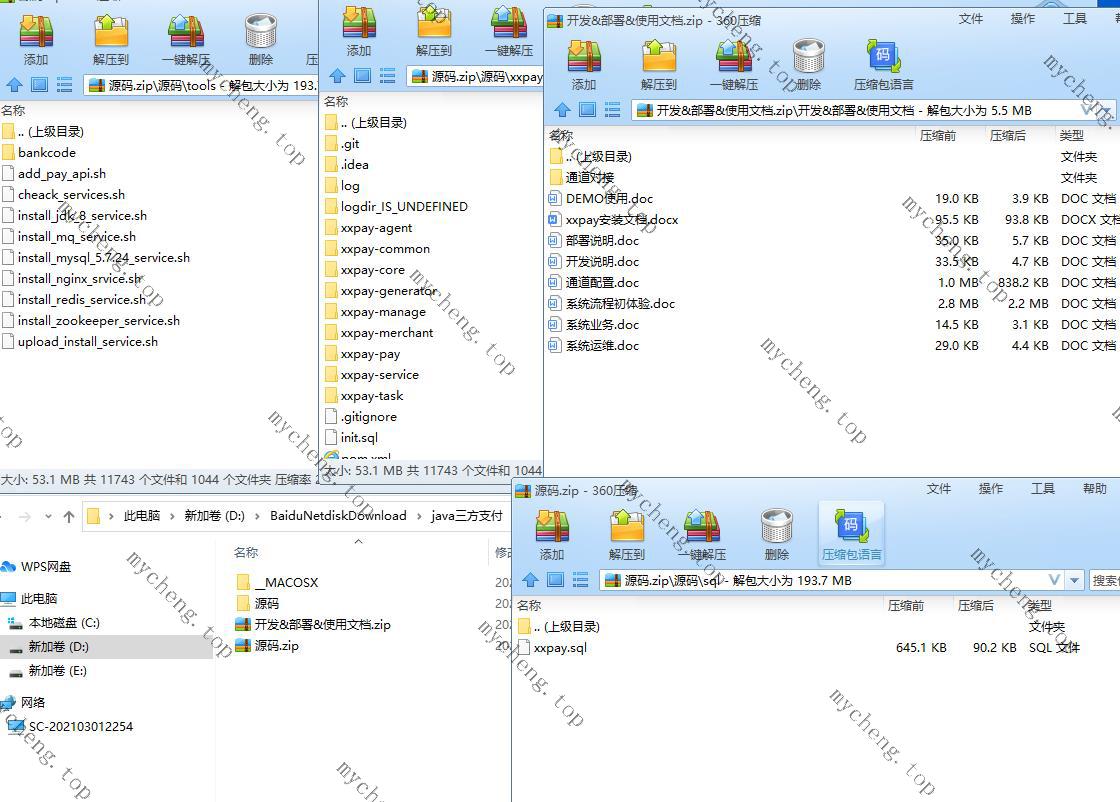Click 添加 icon in 源码.zip sql window
1120x802 pixels.
point(552,527)
